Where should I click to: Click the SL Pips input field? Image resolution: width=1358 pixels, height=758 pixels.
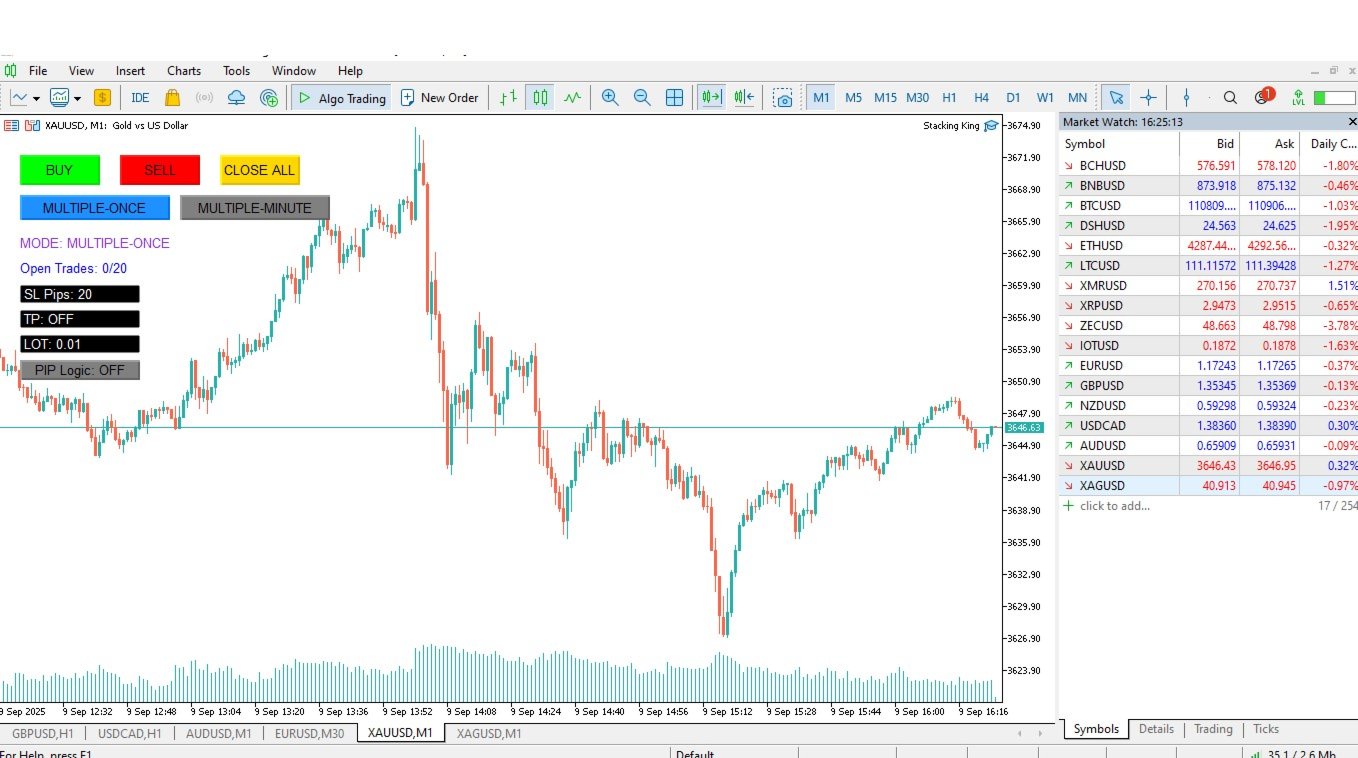(x=80, y=294)
